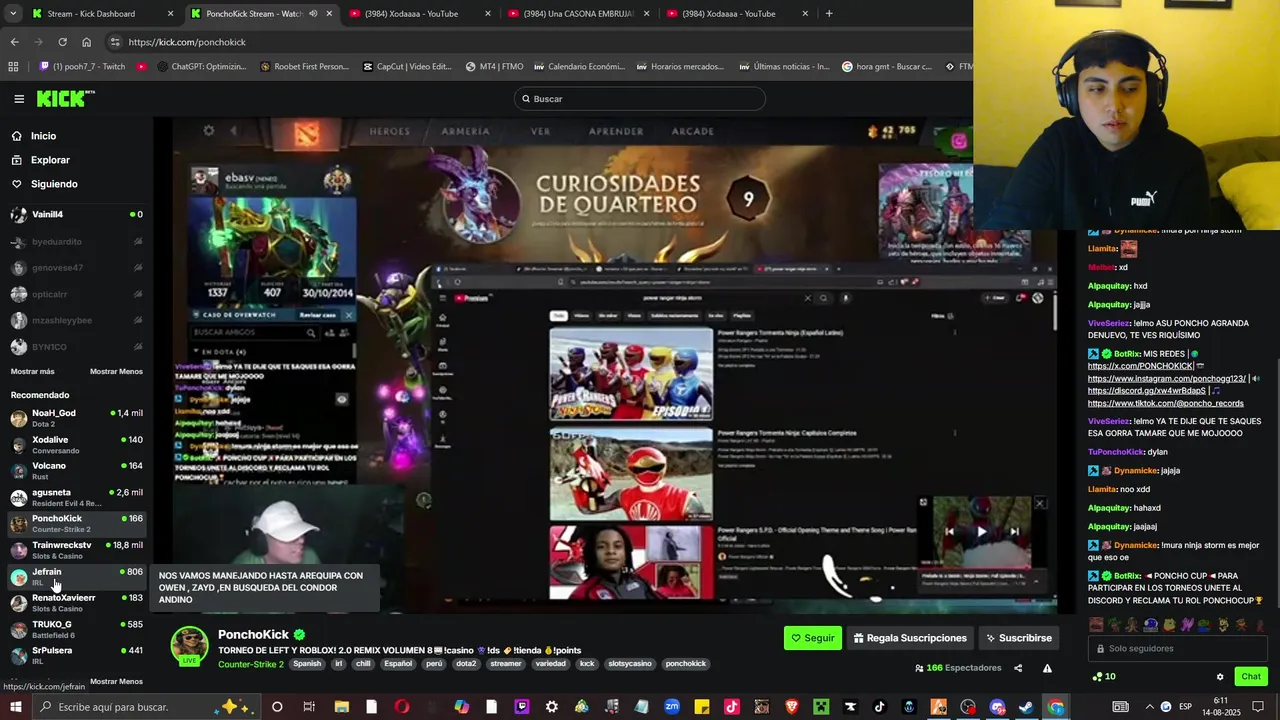Open Instagram ponchogg123 link in chat
Image resolution: width=1280 pixels, height=720 pixels.
click(1167, 379)
